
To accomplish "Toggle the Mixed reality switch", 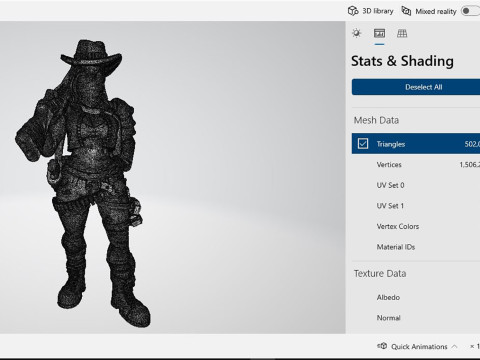I will pyautogui.click(x=470, y=11).
